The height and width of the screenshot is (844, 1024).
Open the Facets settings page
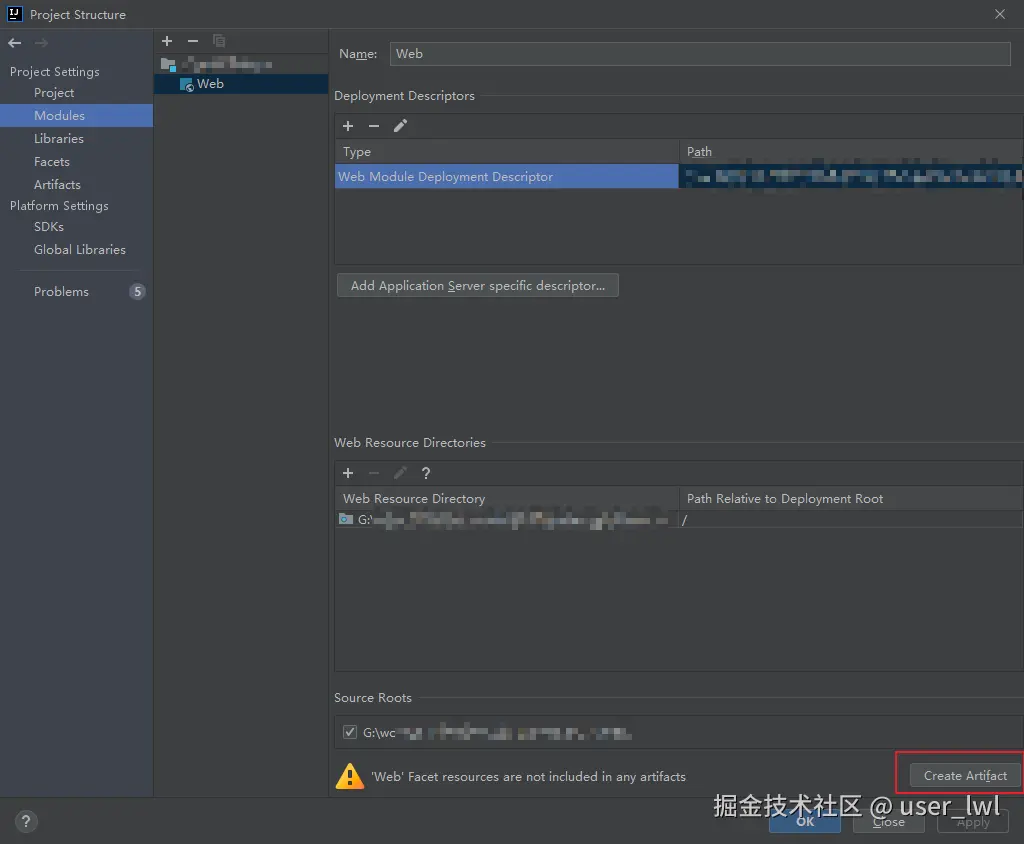click(x=52, y=161)
